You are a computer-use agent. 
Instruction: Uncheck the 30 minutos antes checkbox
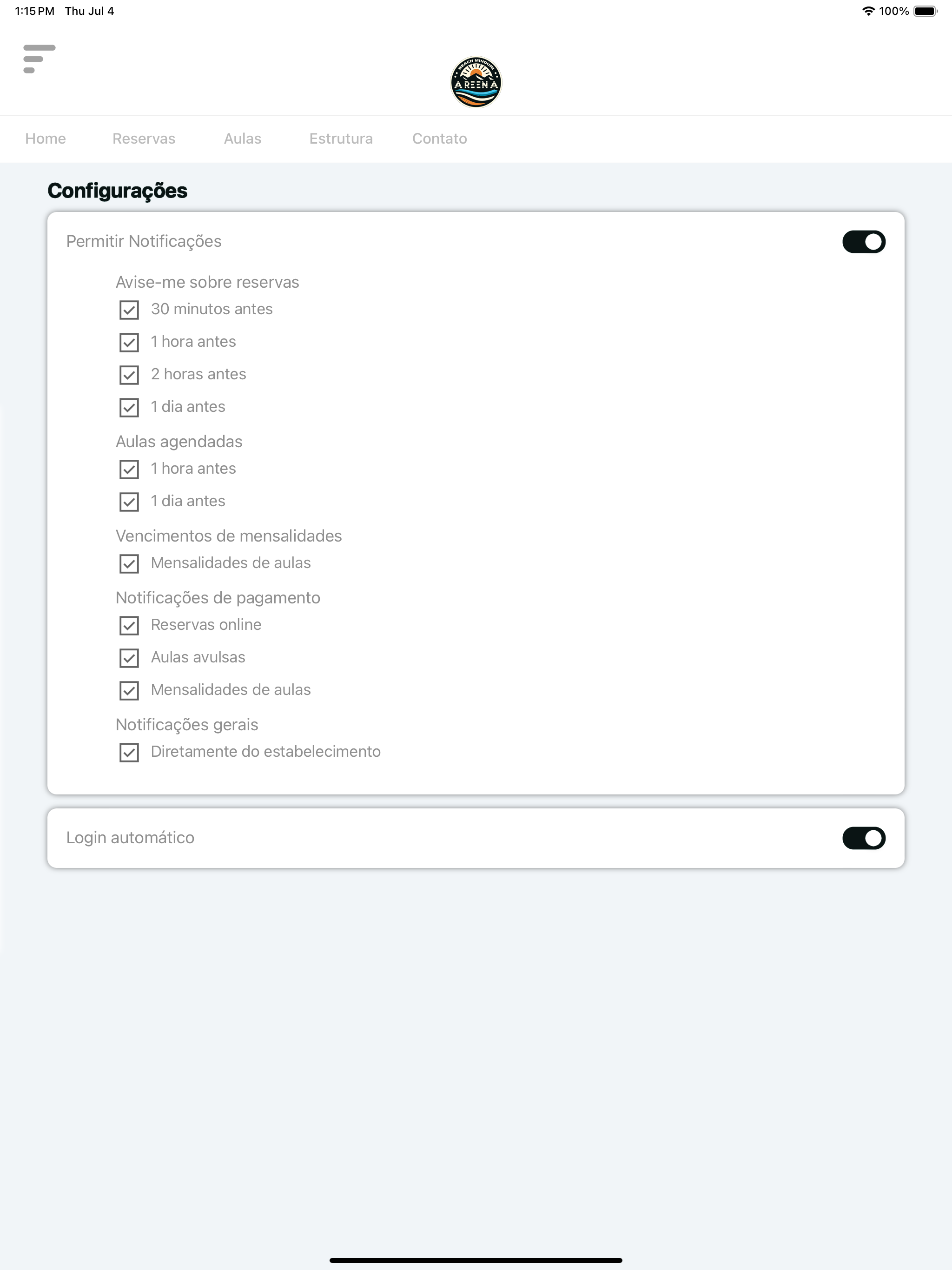click(x=129, y=310)
